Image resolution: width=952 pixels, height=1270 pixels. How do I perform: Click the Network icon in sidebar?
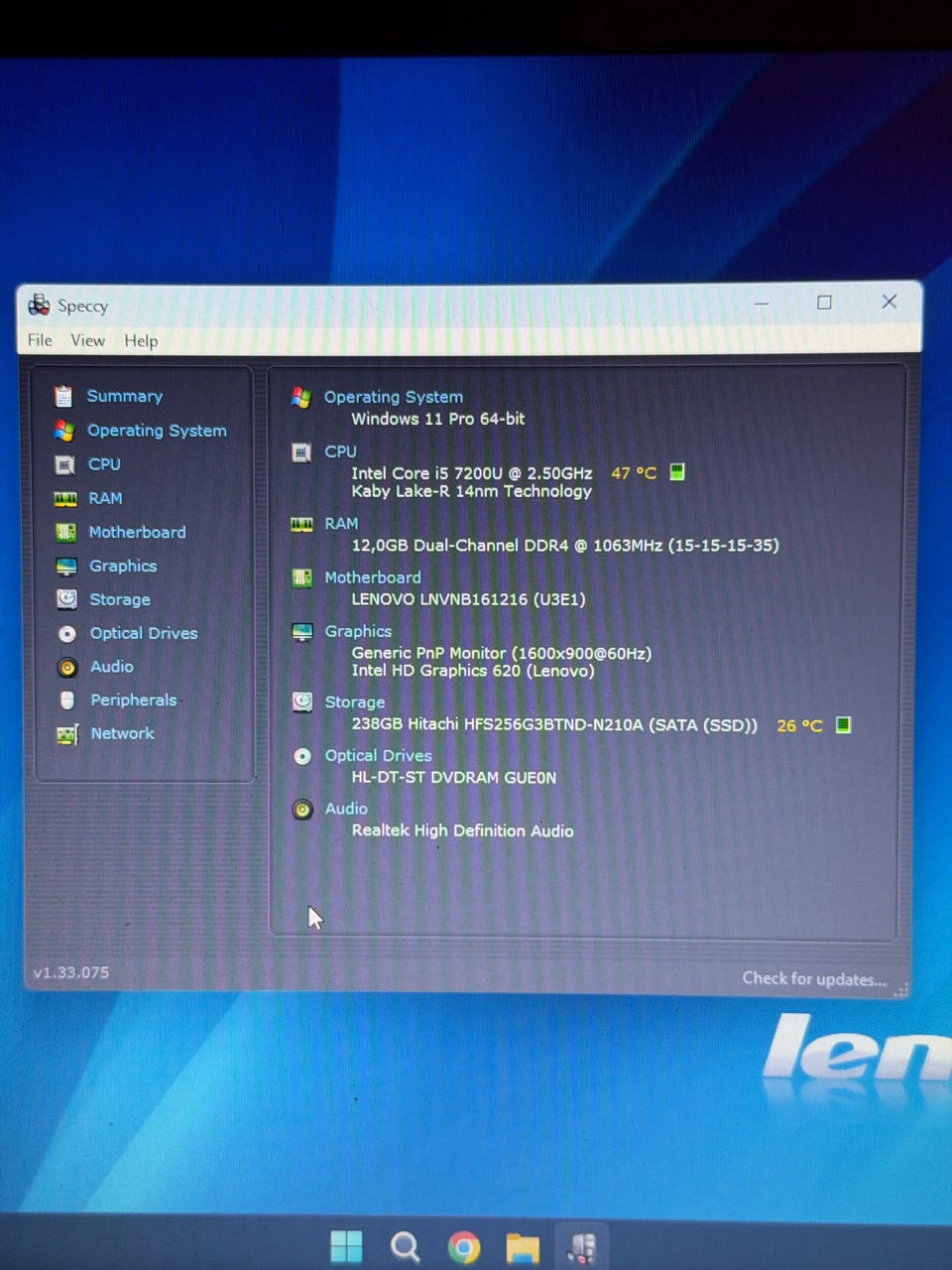click(x=67, y=734)
